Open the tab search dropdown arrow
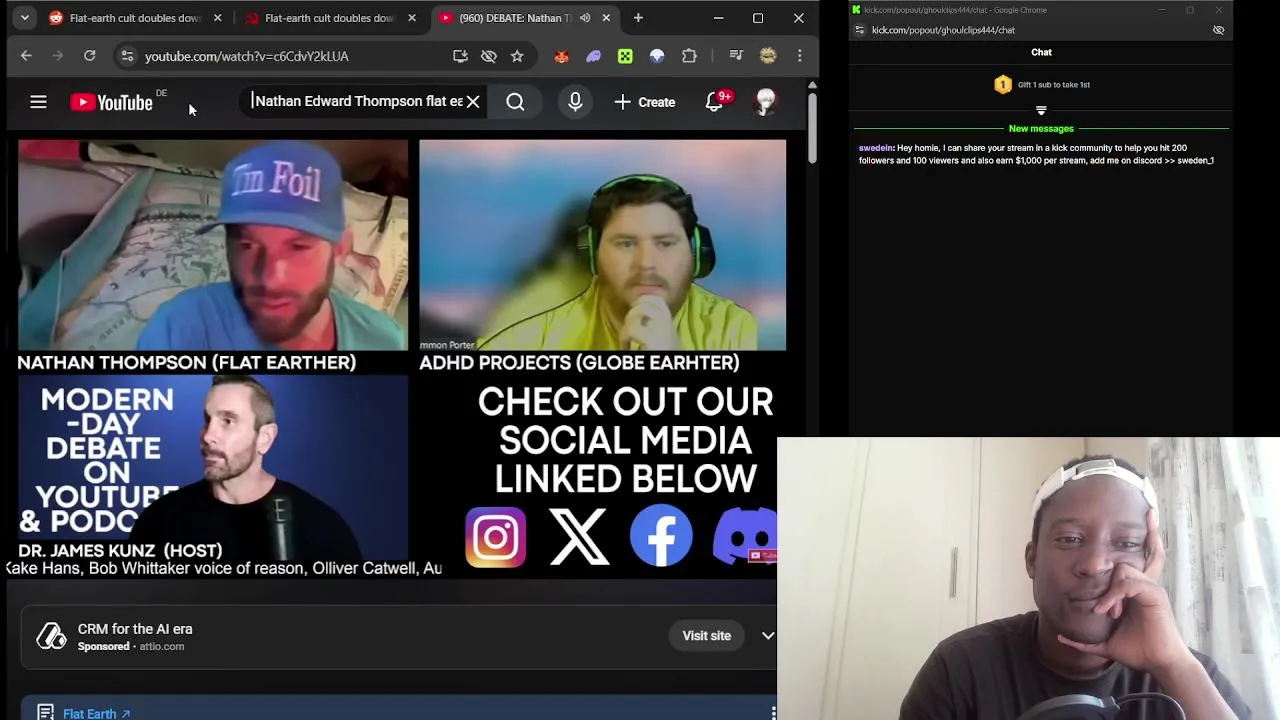The image size is (1280, 720). click(24, 18)
